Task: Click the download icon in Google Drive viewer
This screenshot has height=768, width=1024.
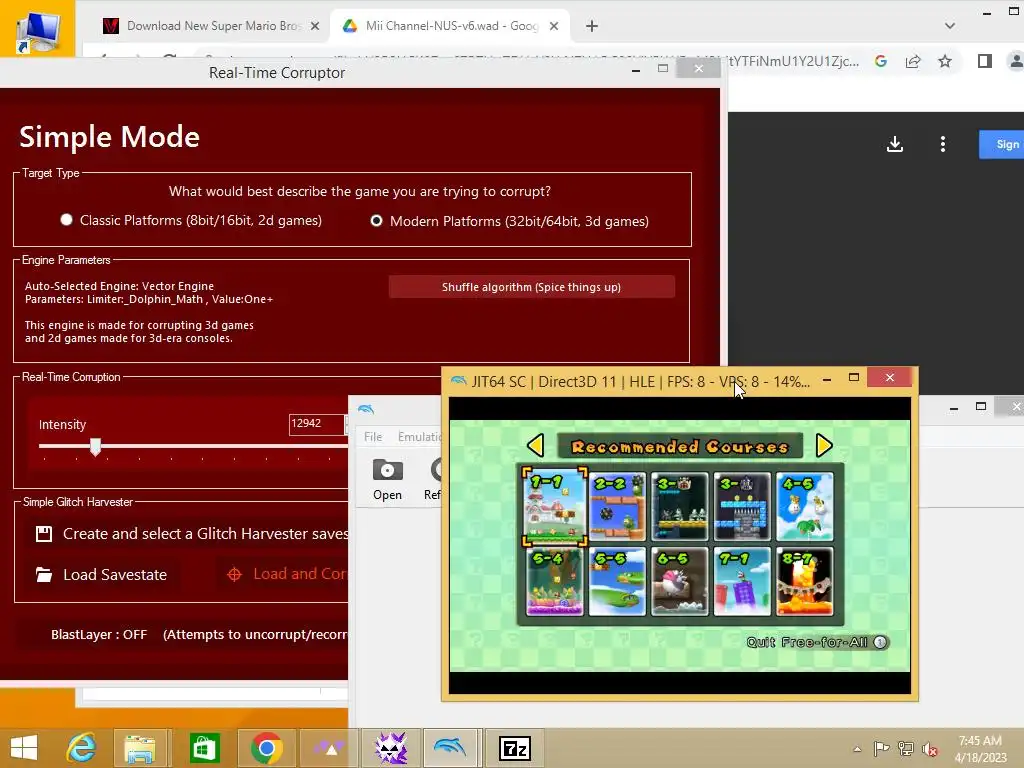Action: click(895, 144)
